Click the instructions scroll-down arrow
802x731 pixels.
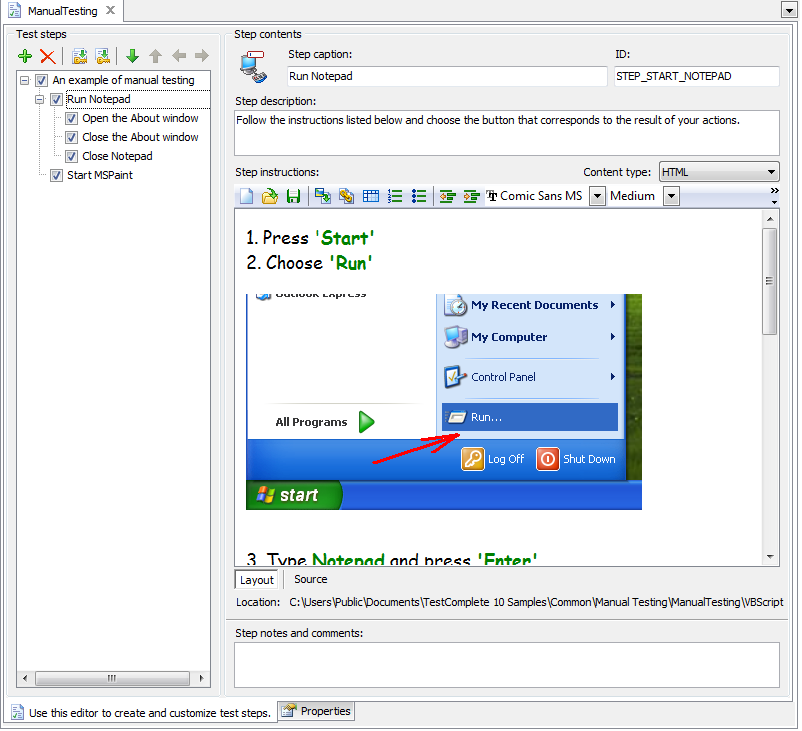coord(770,557)
